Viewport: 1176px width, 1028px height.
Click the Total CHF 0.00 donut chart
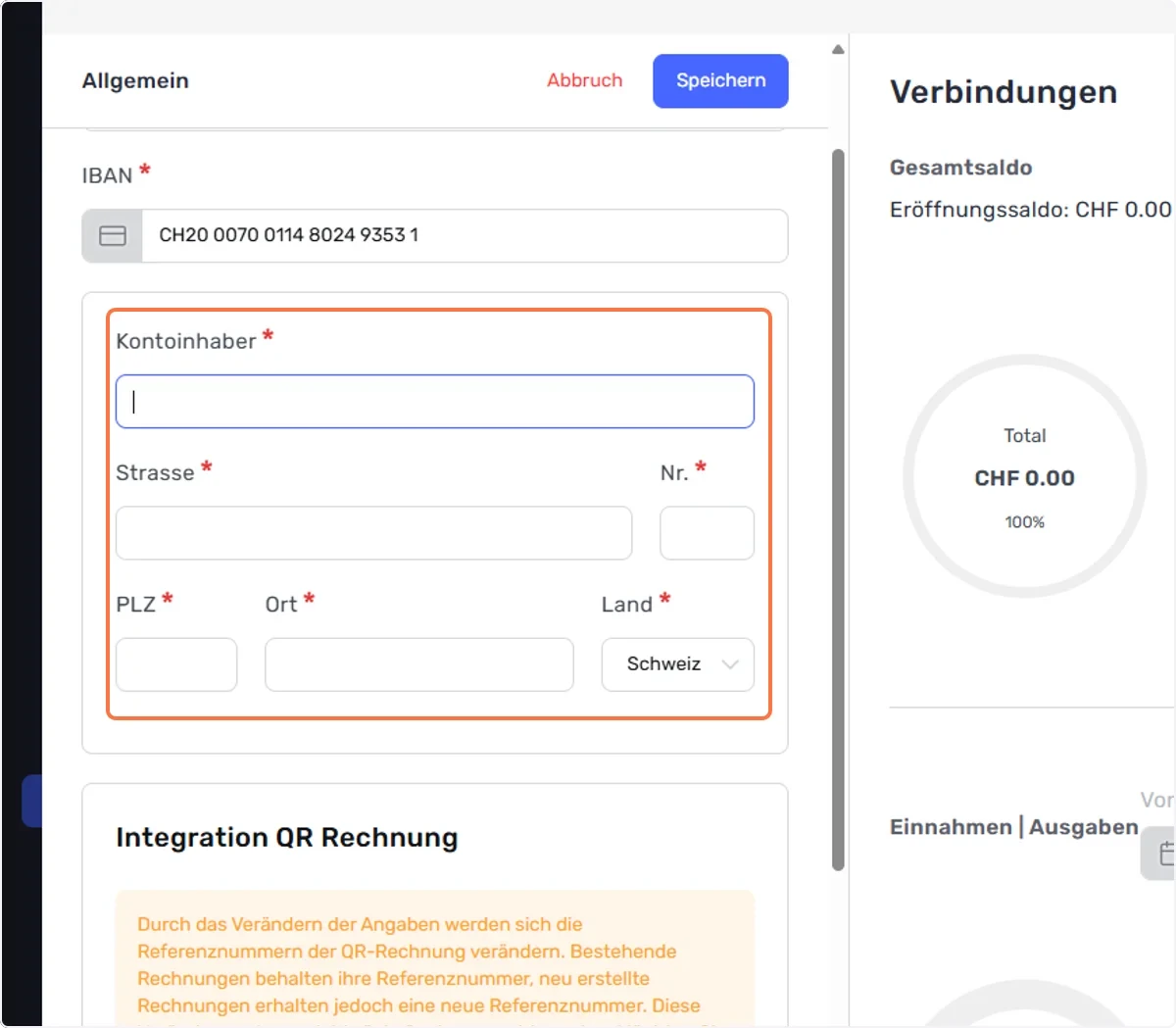tap(1025, 476)
